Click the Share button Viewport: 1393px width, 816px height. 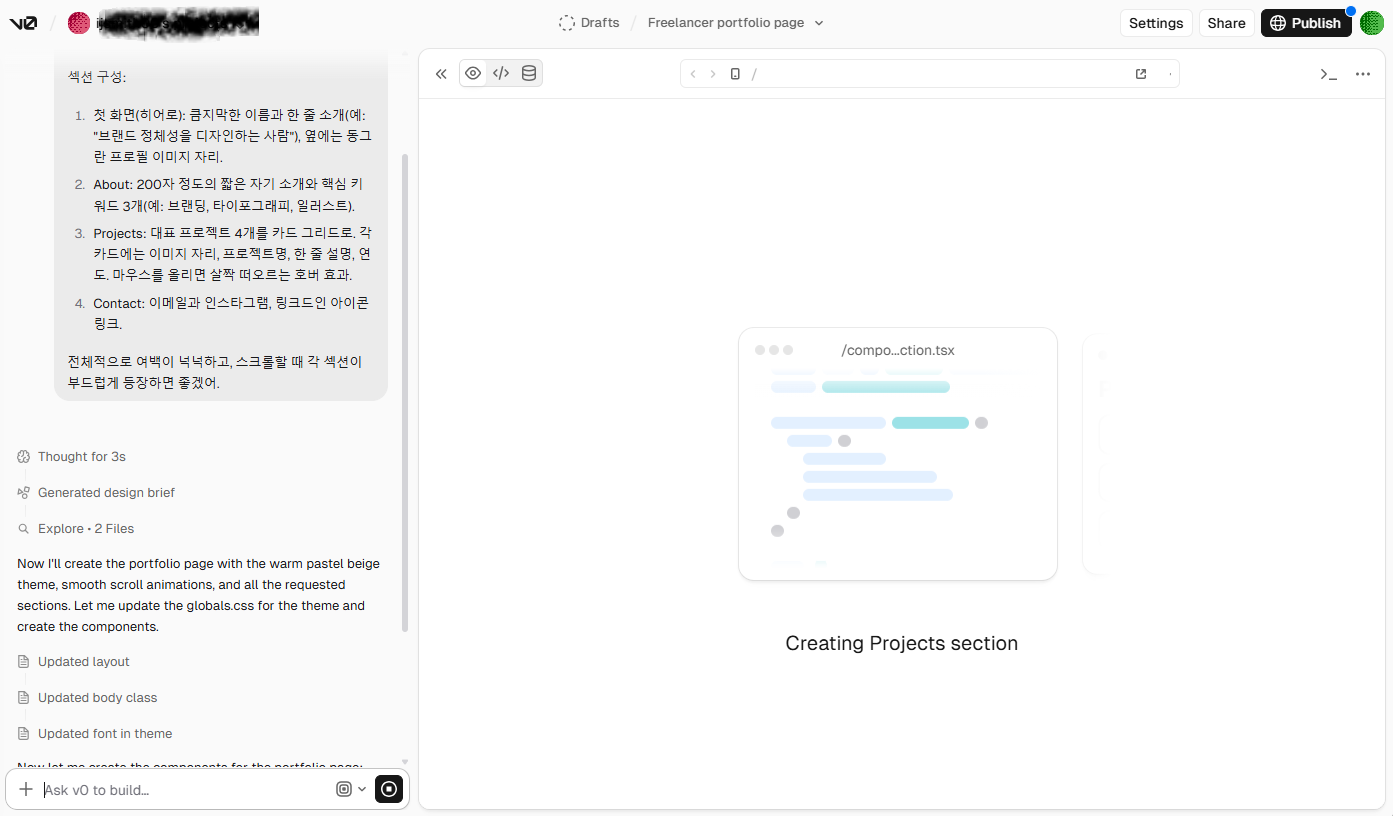point(1226,23)
